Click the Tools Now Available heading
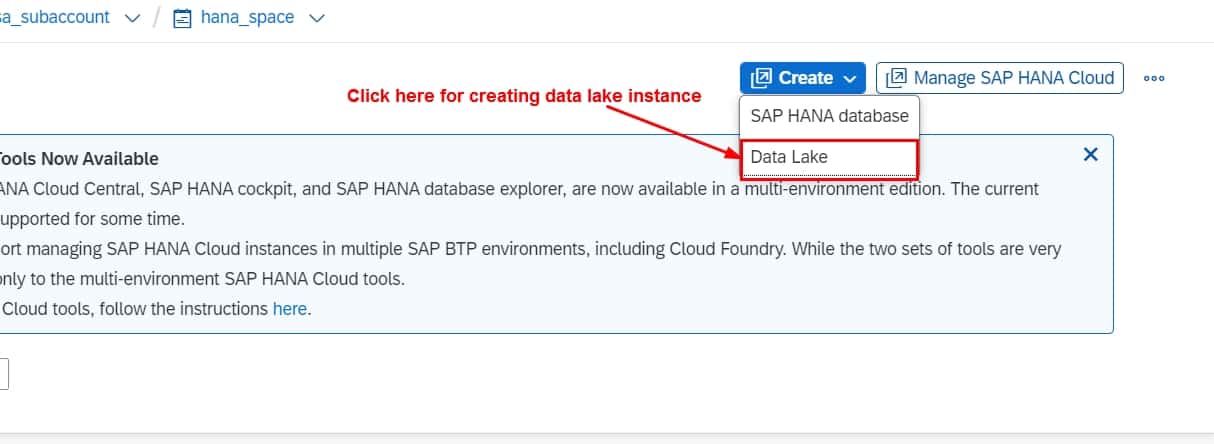 (77, 159)
